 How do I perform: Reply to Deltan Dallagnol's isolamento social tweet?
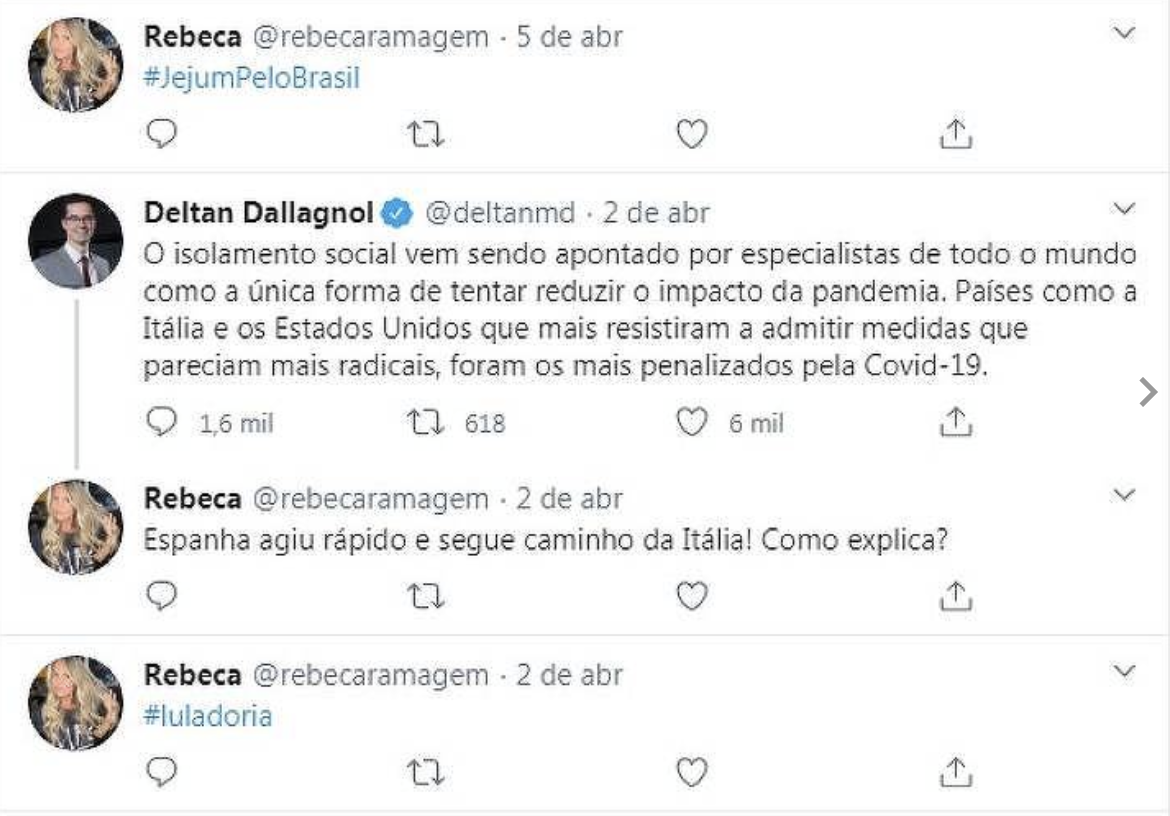[161, 424]
